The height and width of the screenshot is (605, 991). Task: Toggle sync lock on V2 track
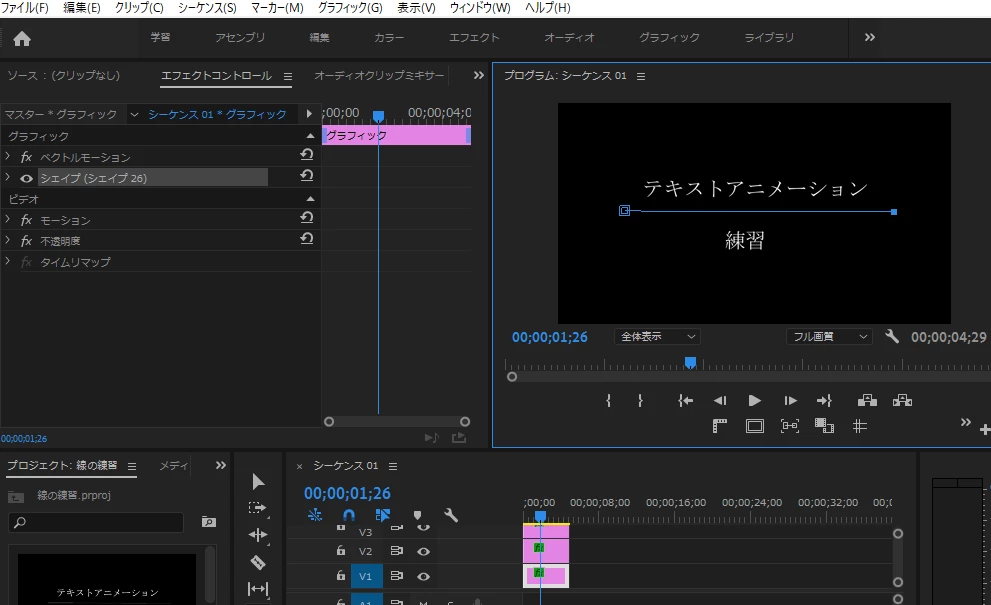point(396,551)
